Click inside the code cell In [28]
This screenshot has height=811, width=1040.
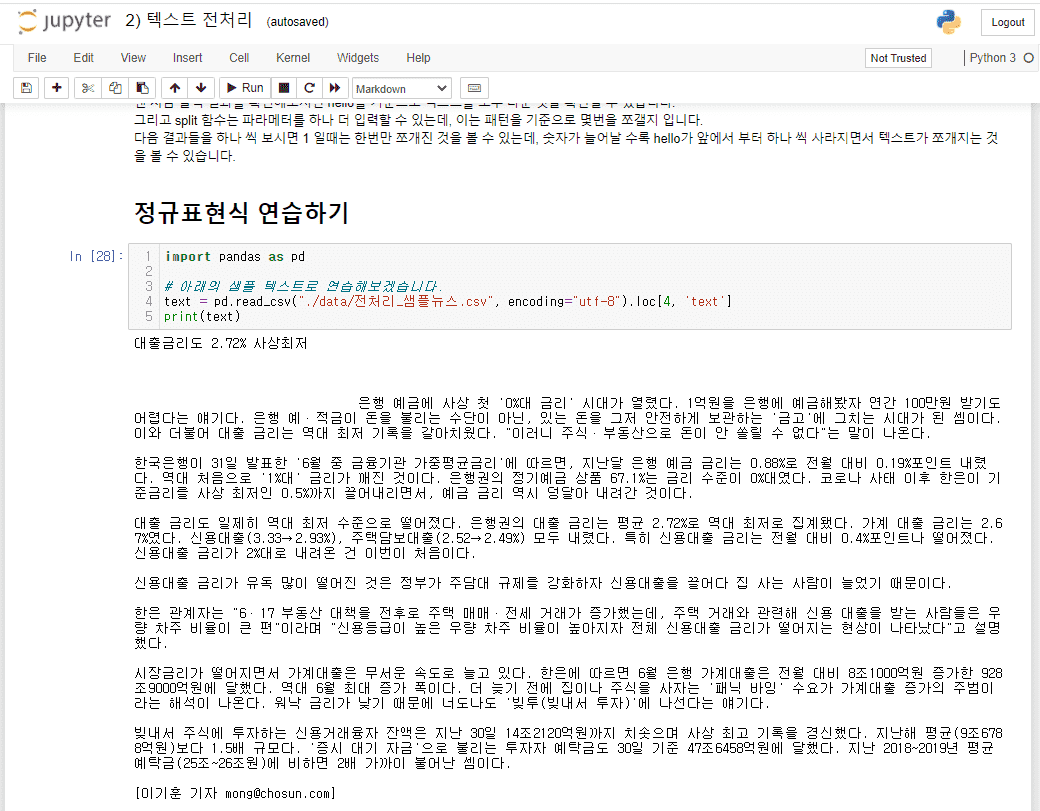click(x=570, y=286)
